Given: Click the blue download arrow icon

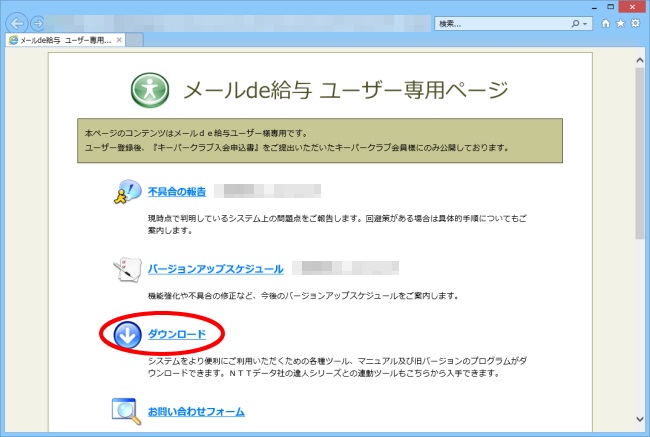Looking at the screenshot, I should click(128, 335).
